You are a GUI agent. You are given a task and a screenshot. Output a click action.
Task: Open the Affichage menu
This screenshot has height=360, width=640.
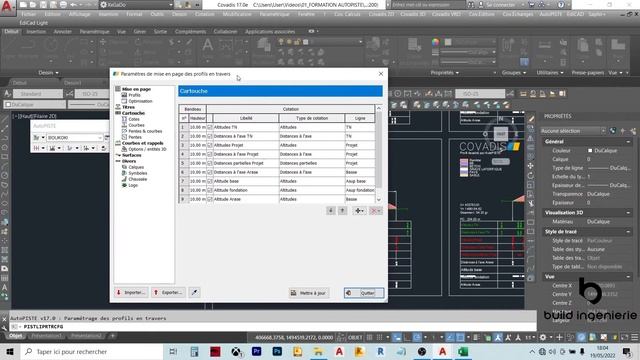click(79, 14)
